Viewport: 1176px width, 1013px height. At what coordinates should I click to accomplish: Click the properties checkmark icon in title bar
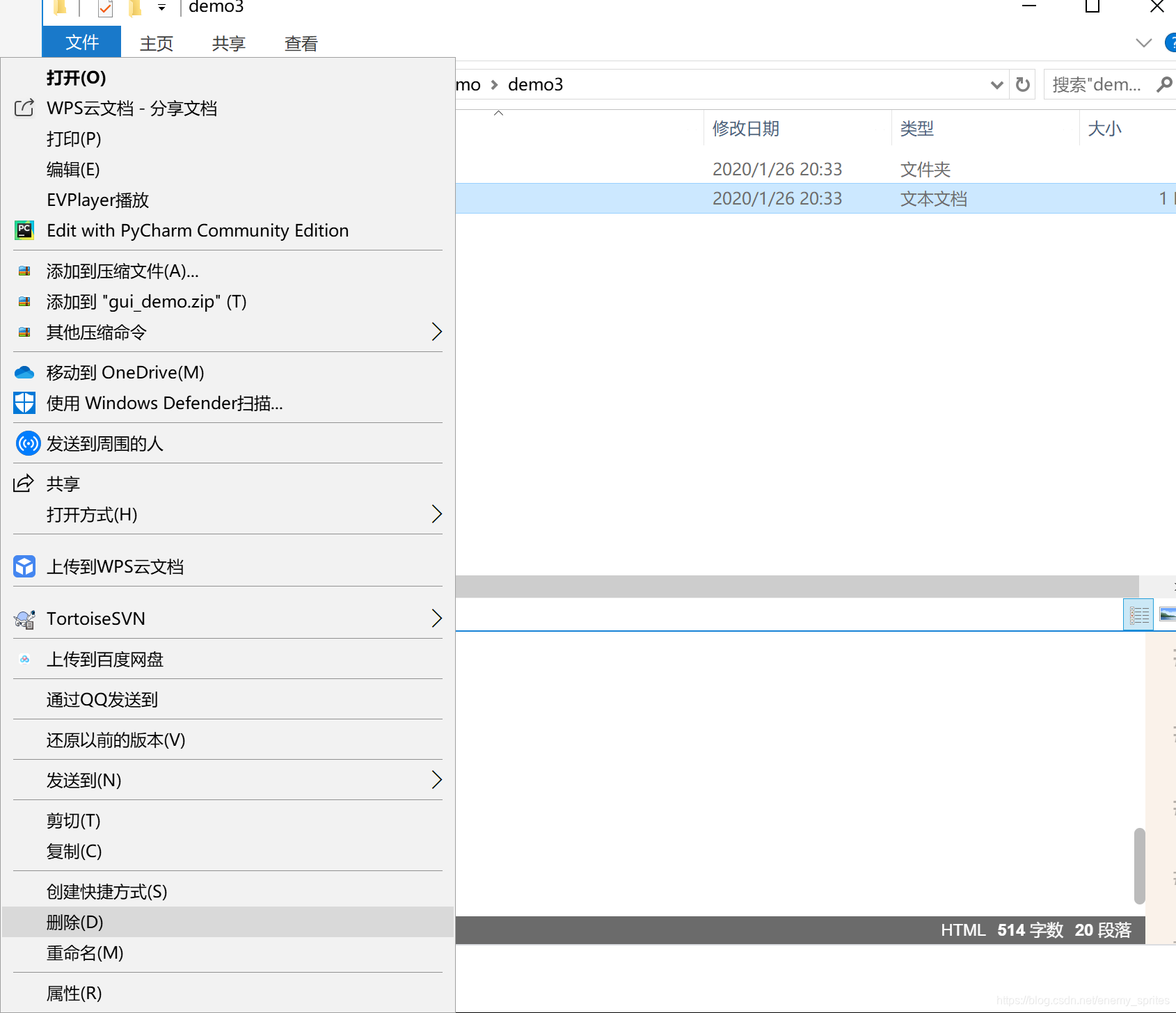click(105, 8)
